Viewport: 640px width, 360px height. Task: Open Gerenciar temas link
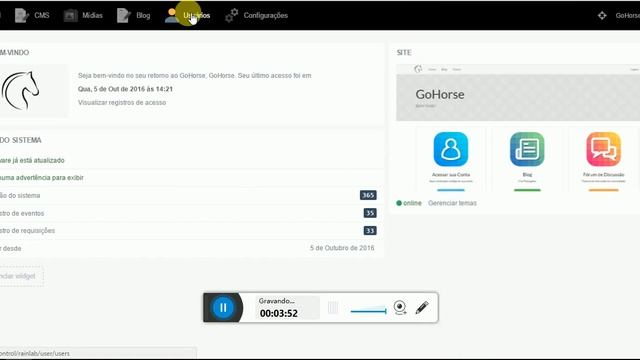click(452, 203)
